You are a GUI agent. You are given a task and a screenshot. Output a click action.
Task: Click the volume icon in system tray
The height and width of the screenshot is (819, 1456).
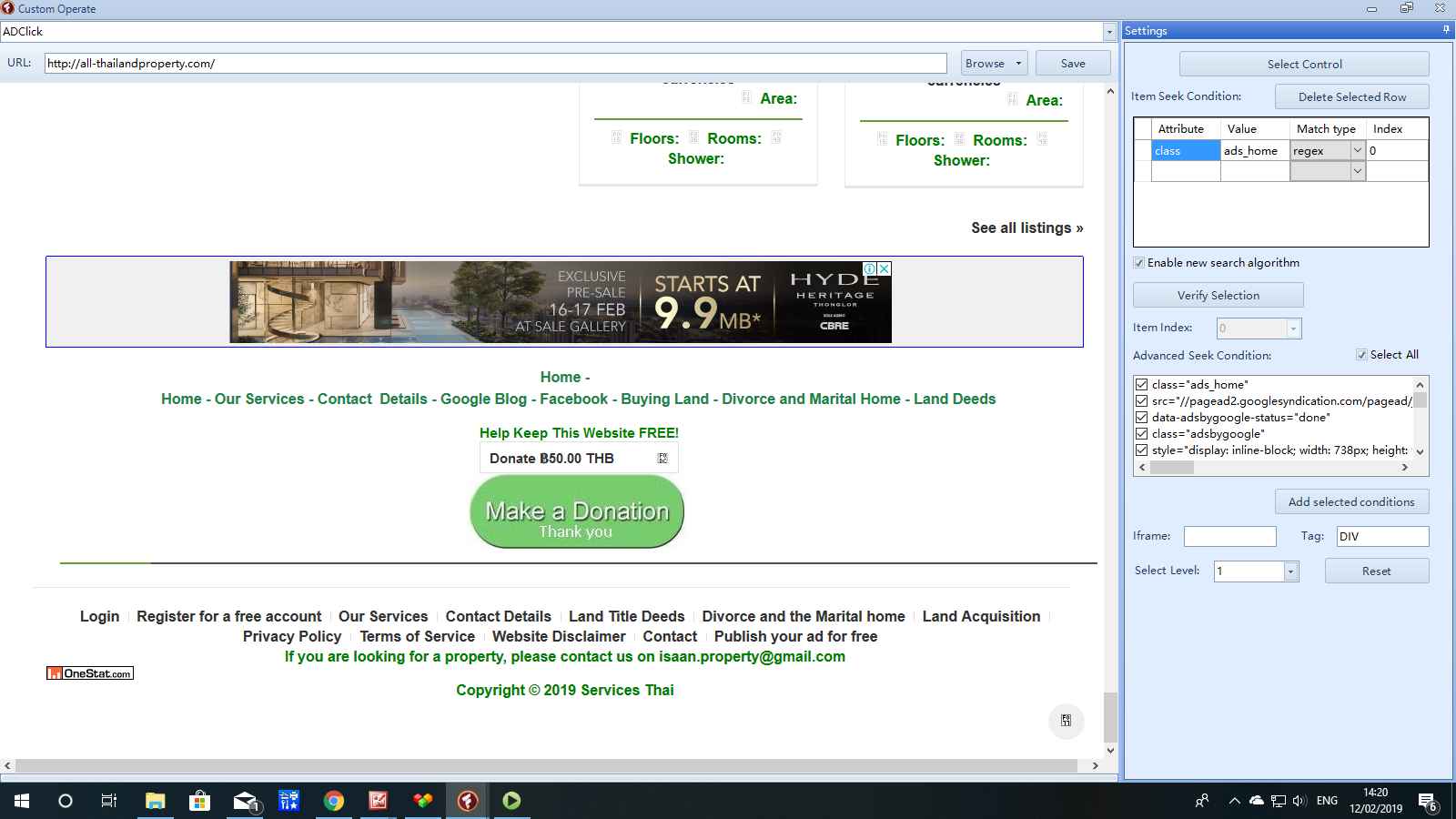point(1299,801)
